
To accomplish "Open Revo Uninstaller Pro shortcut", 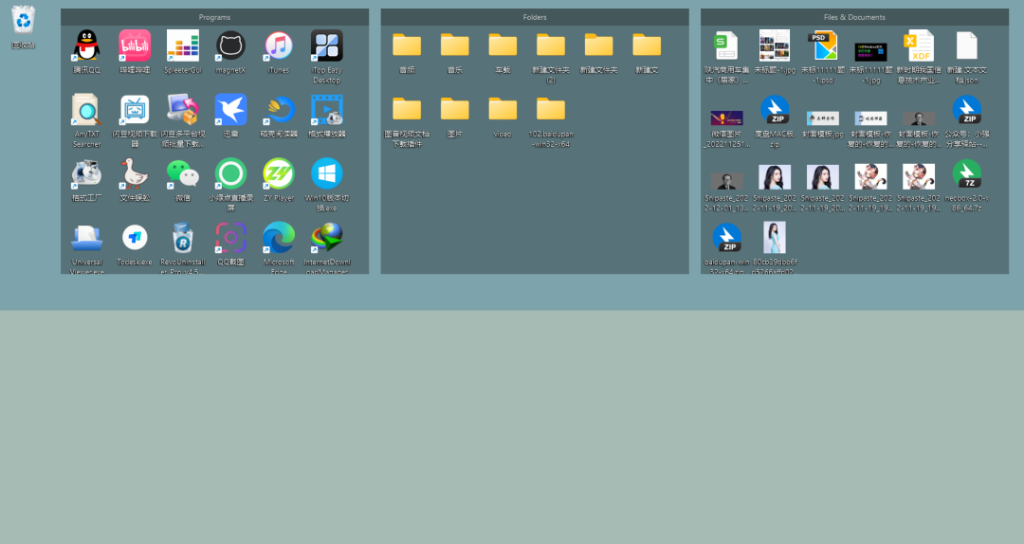I will tap(182, 238).
